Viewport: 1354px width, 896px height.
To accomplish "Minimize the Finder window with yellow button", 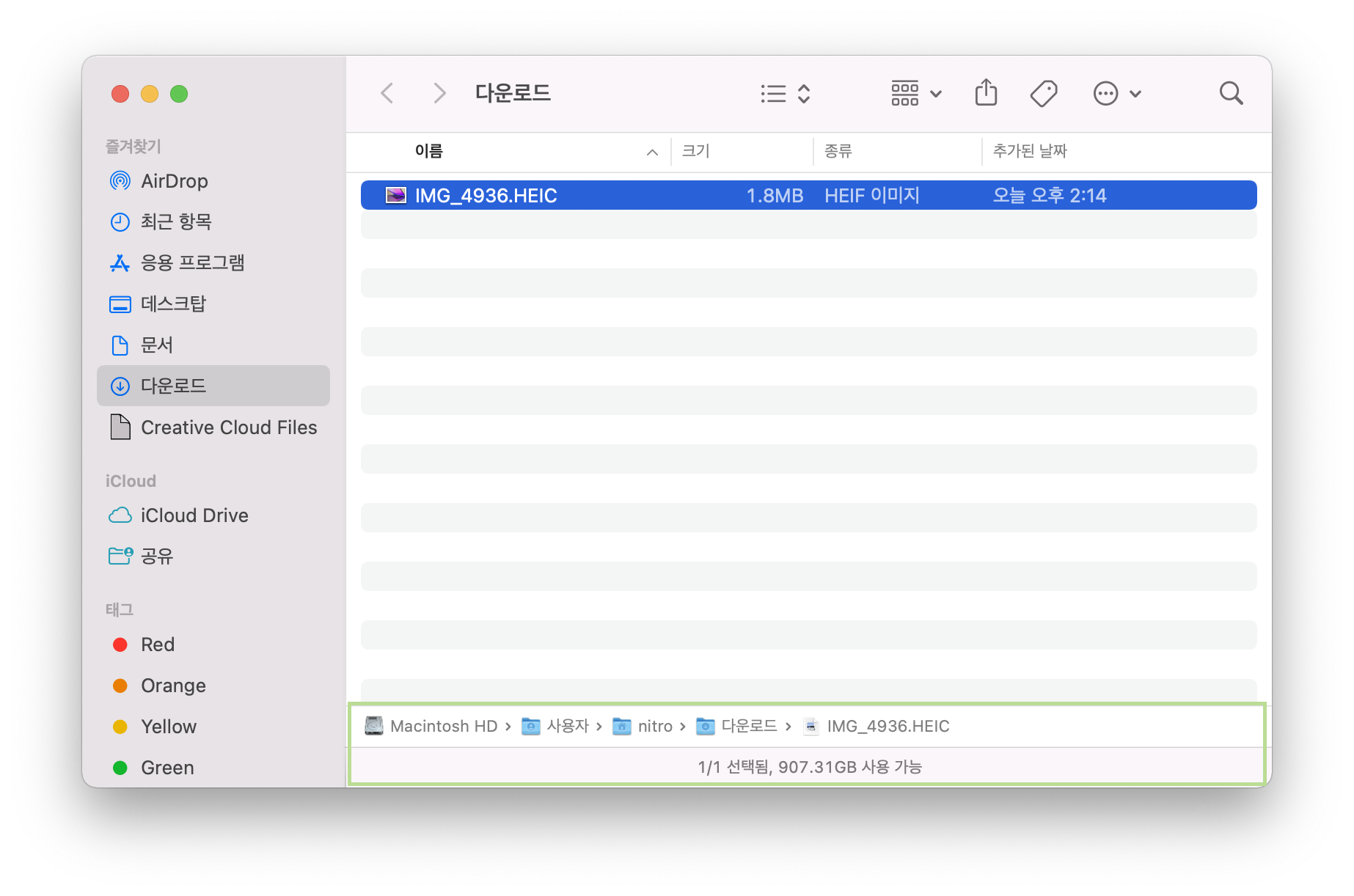I will [x=150, y=94].
